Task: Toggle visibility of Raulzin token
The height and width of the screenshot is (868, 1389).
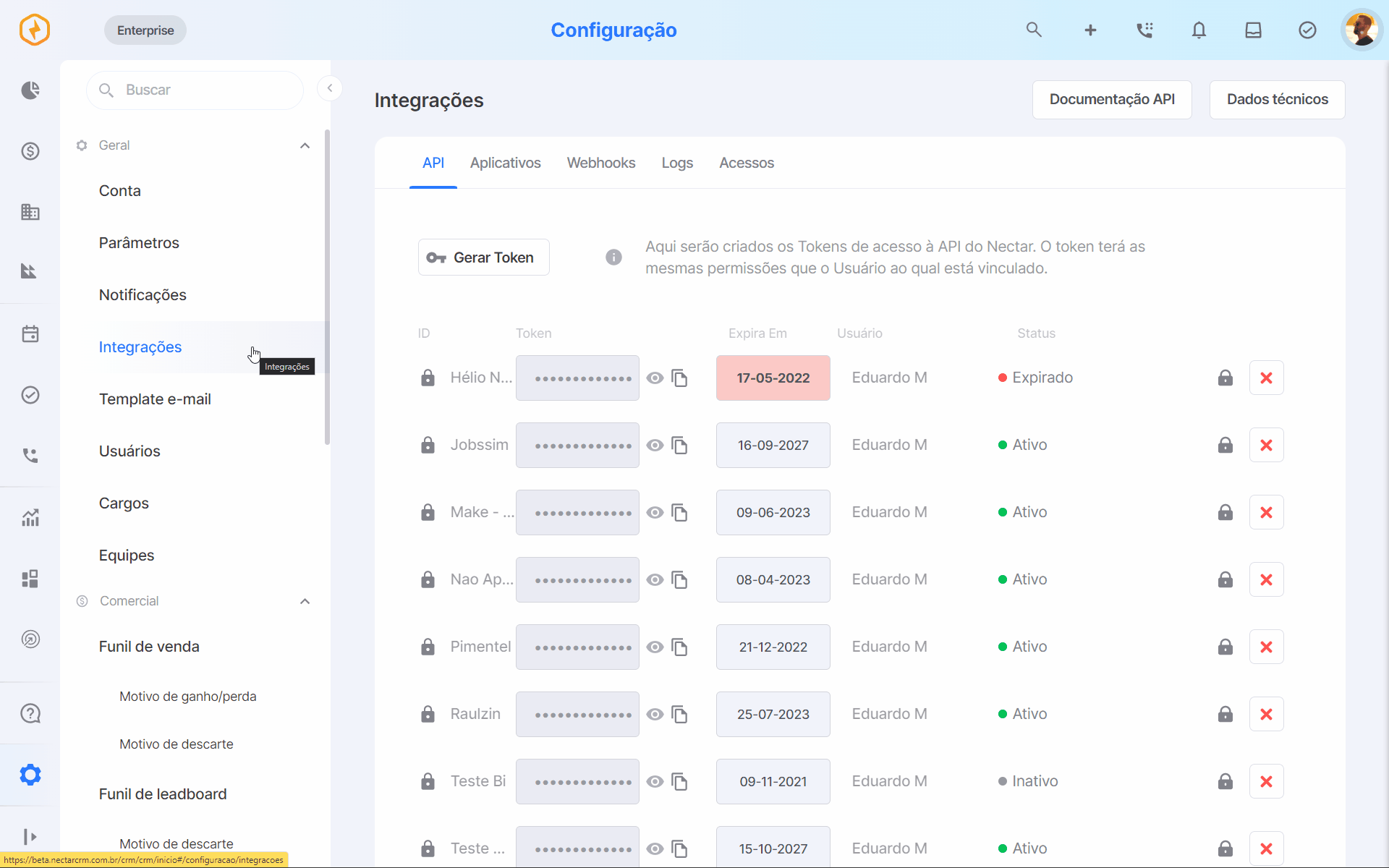Action: pyautogui.click(x=655, y=714)
